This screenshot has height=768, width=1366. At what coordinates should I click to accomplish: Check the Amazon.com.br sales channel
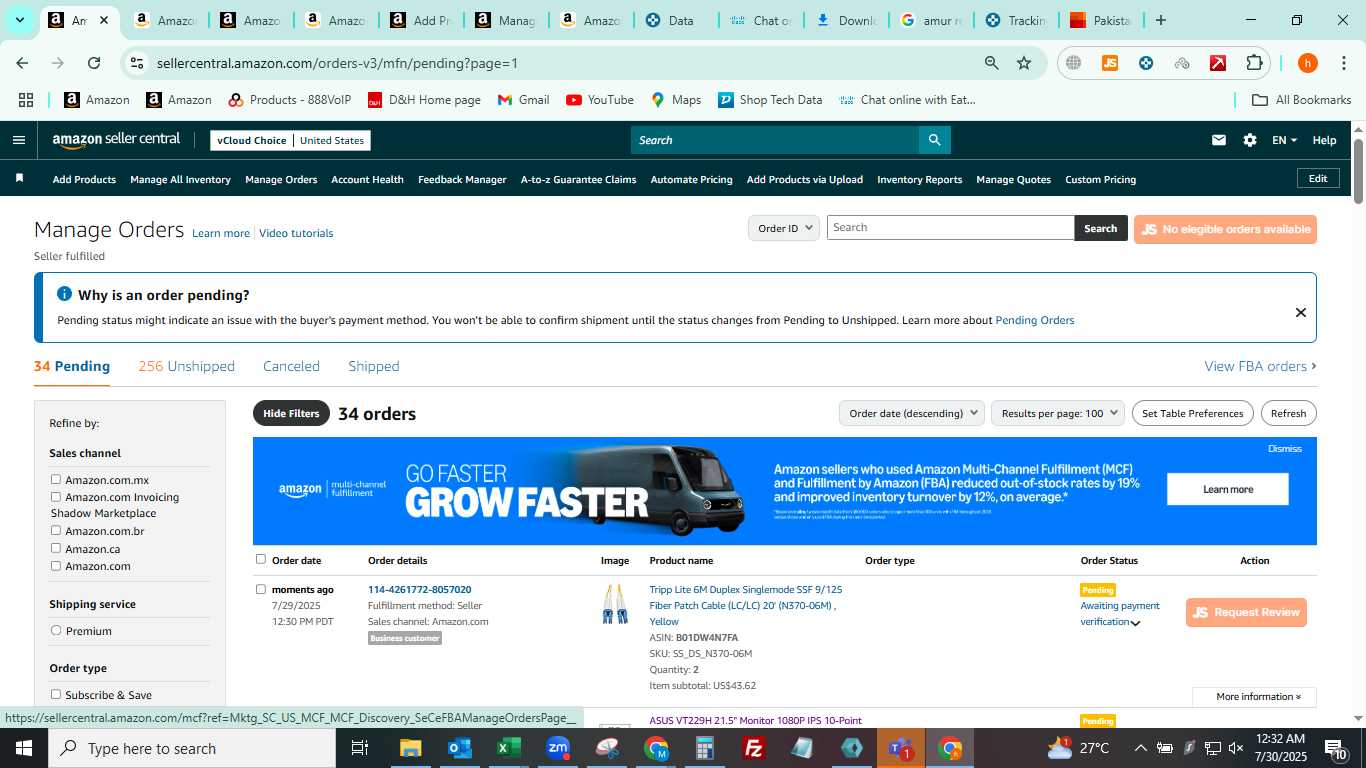coord(56,530)
